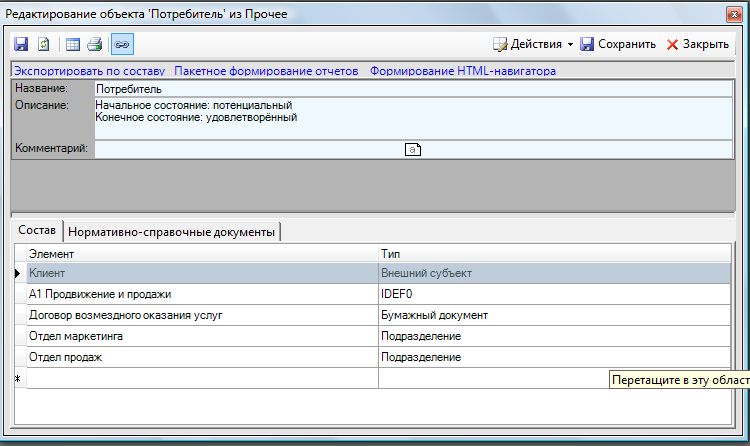Click Экспортировать по составу link
Screen dimensions: 750x446
pyautogui.click(x=87, y=71)
